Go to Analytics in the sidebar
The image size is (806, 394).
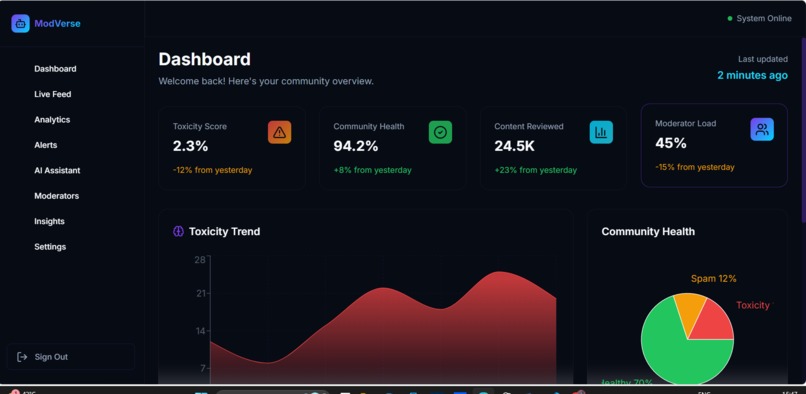pyautogui.click(x=52, y=120)
